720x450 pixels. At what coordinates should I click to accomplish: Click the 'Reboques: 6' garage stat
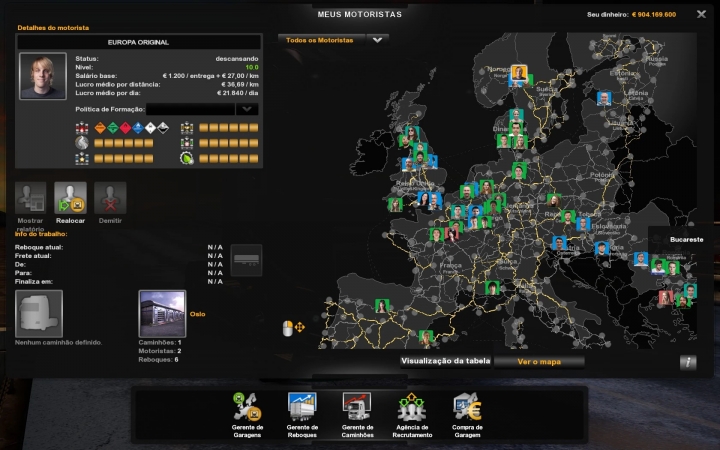158,360
